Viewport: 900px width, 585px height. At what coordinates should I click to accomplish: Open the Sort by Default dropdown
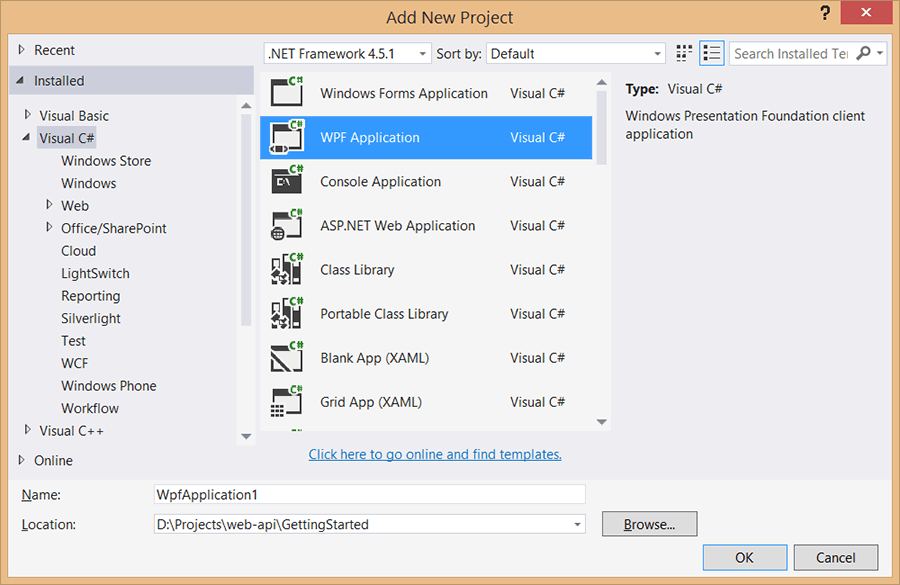click(x=576, y=53)
